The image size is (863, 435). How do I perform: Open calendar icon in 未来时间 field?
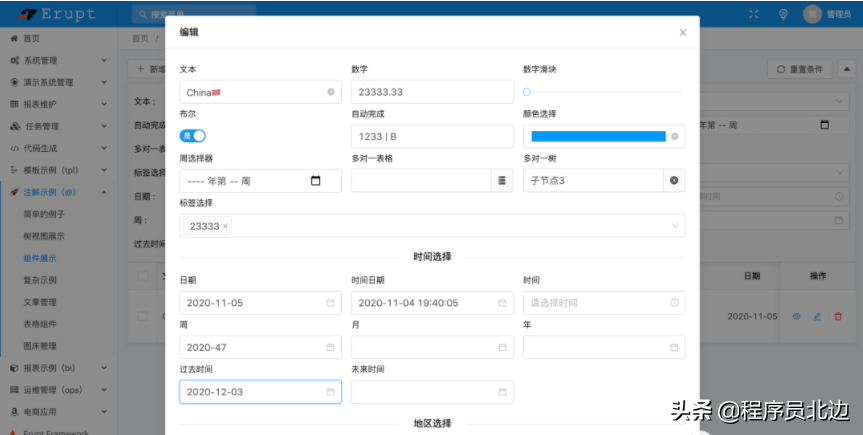pyautogui.click(x=502, y=392)
